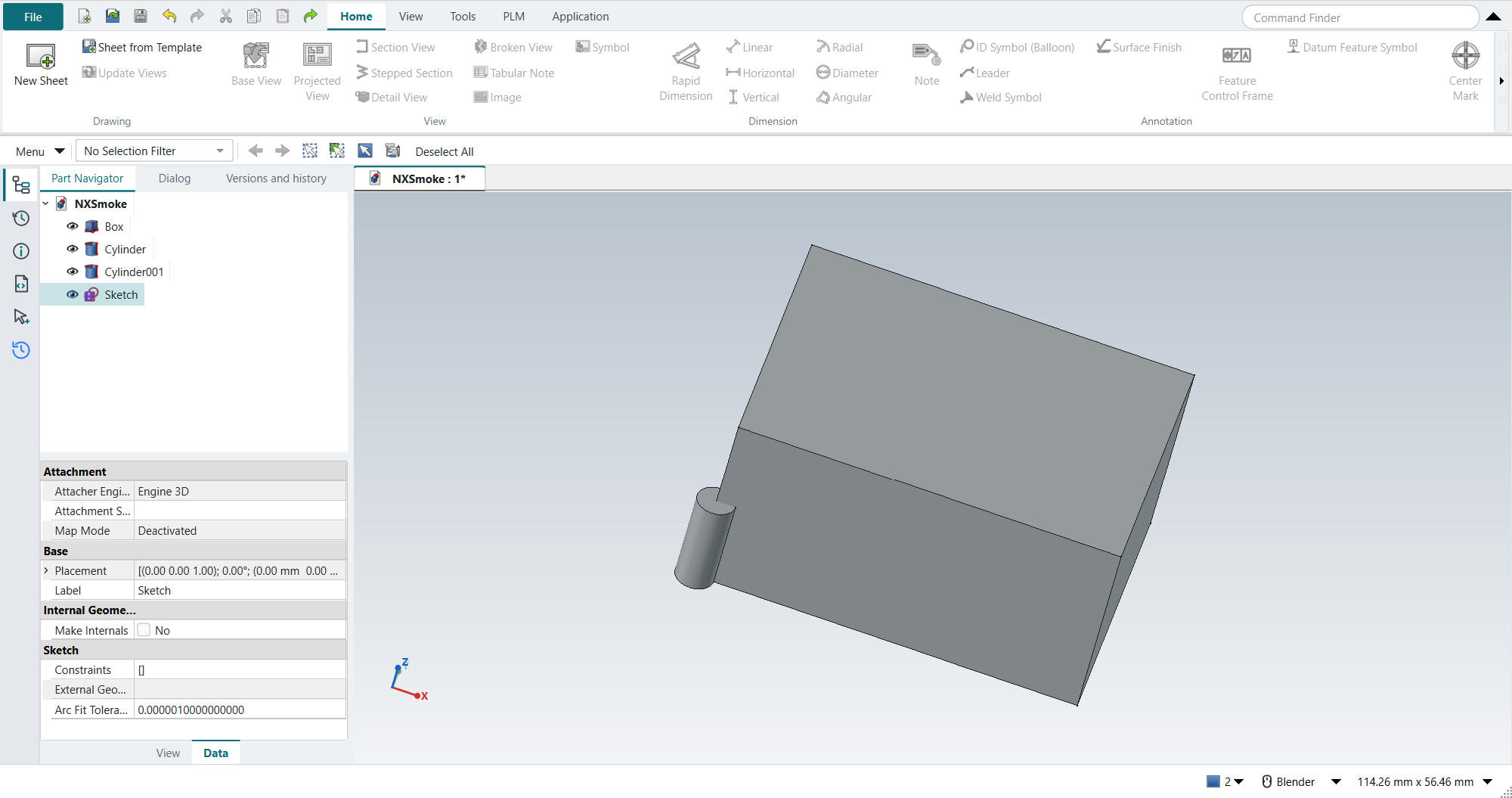Open the code file icon in left sidebar
Screen dimensions: 1512x798
click(x=21, y=284)
